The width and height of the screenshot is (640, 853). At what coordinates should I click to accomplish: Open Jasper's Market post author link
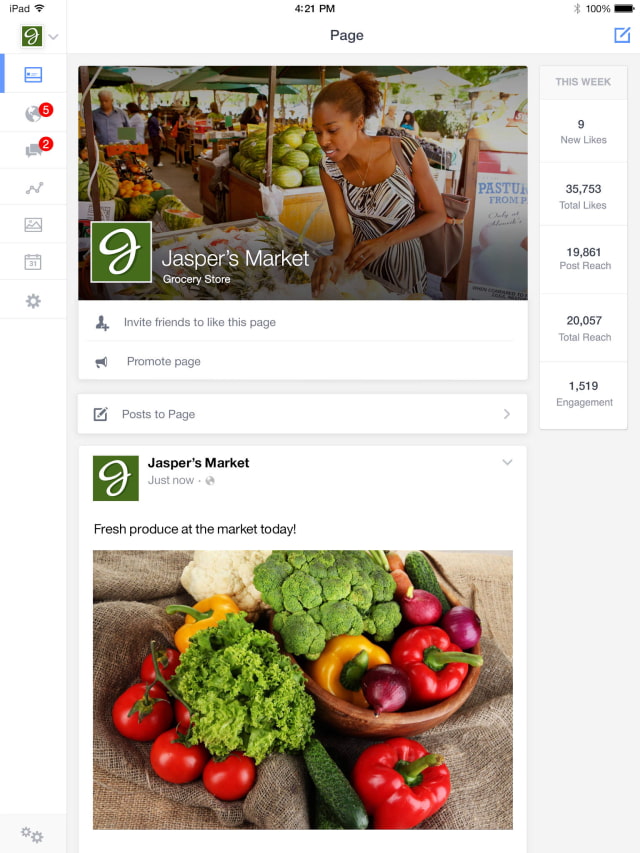(x=198, y=463)
